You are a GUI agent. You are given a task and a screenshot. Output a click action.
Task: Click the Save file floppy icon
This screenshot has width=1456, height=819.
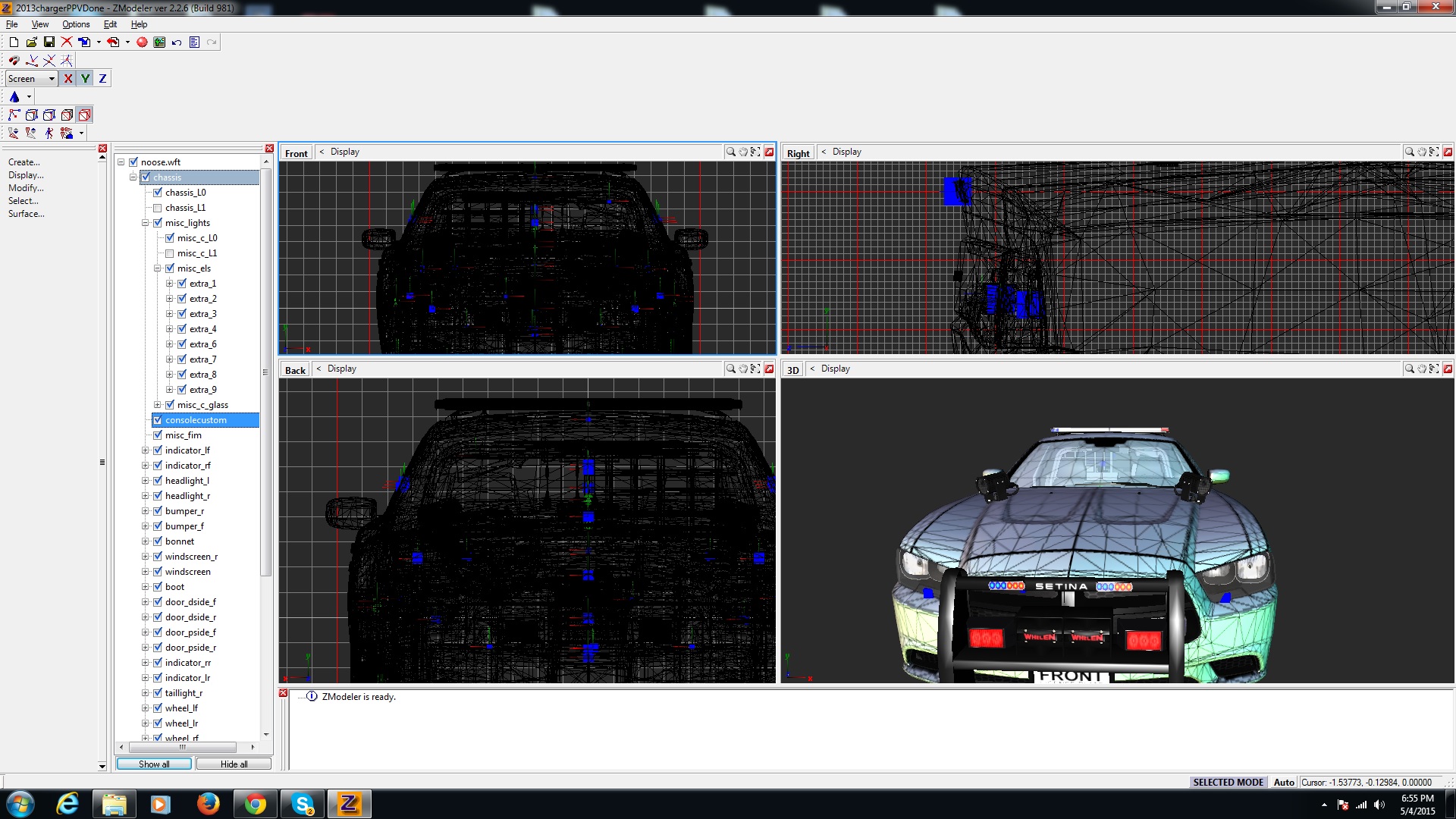click(x=49, y=42)
